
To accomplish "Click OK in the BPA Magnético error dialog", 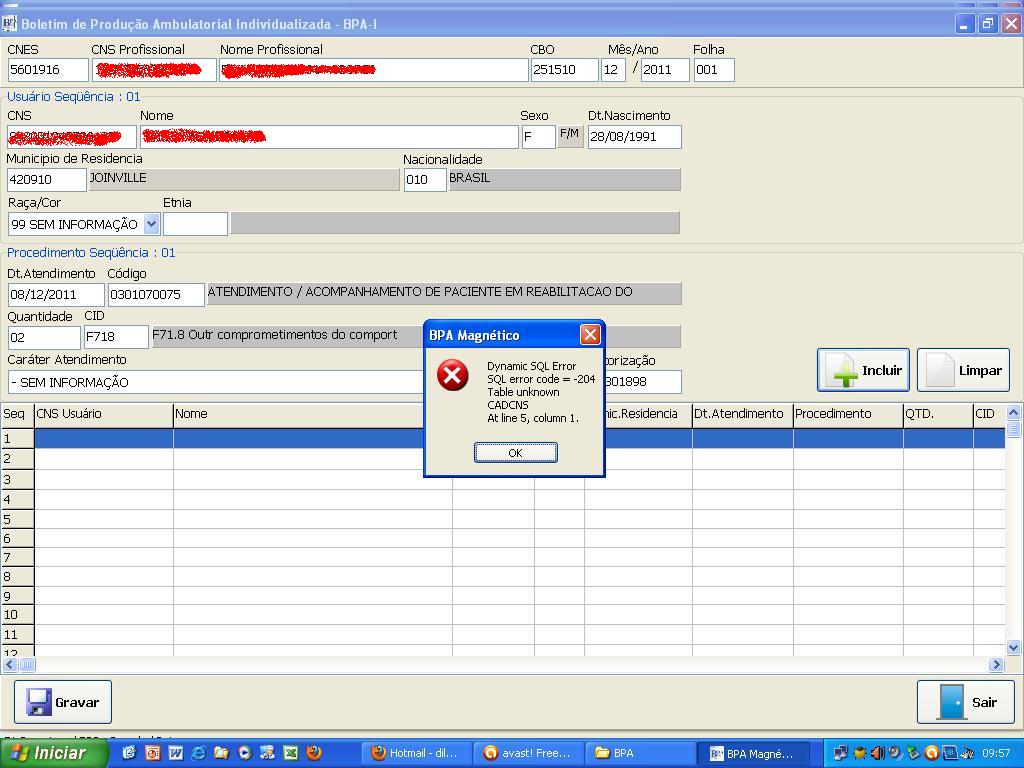I will point(515,453).
